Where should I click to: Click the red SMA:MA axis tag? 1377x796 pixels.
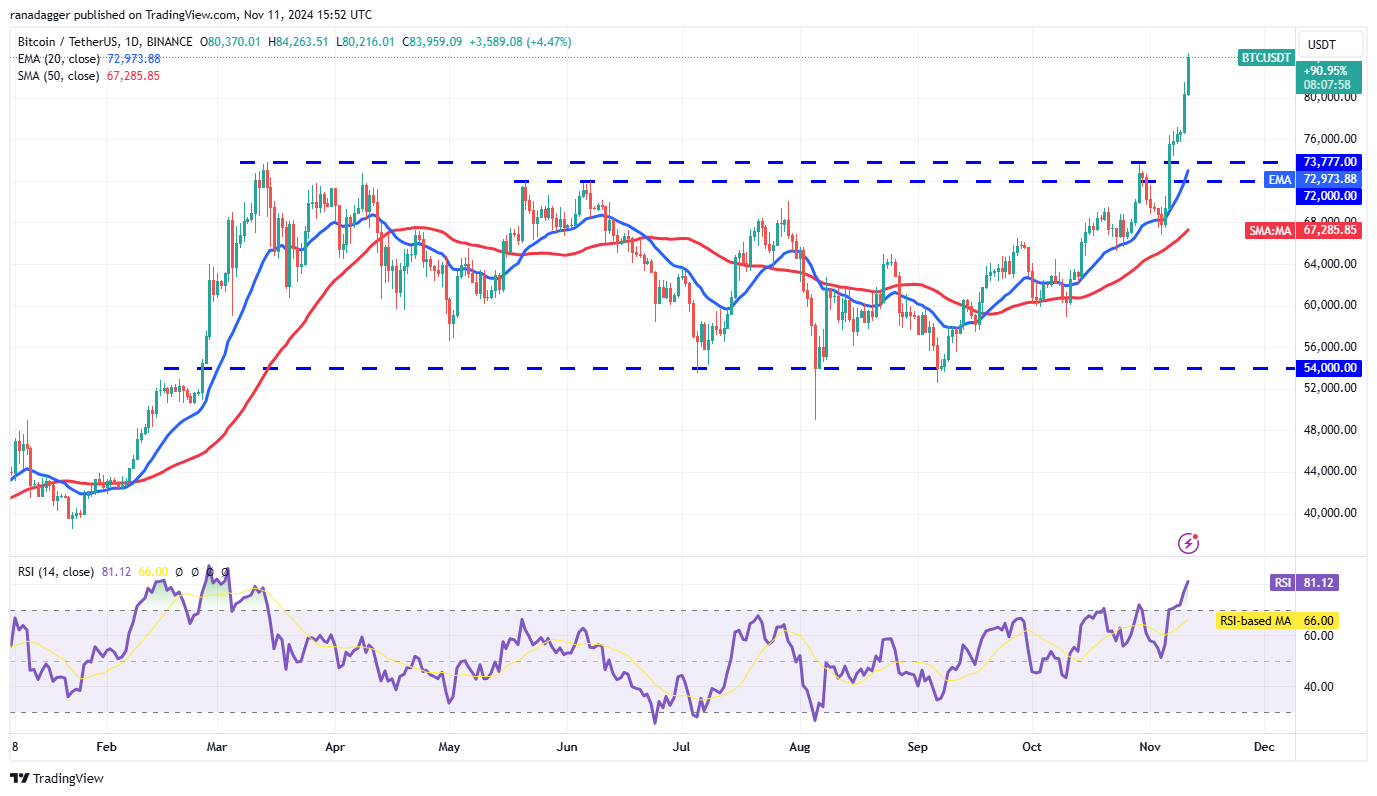click(1272, 230)
